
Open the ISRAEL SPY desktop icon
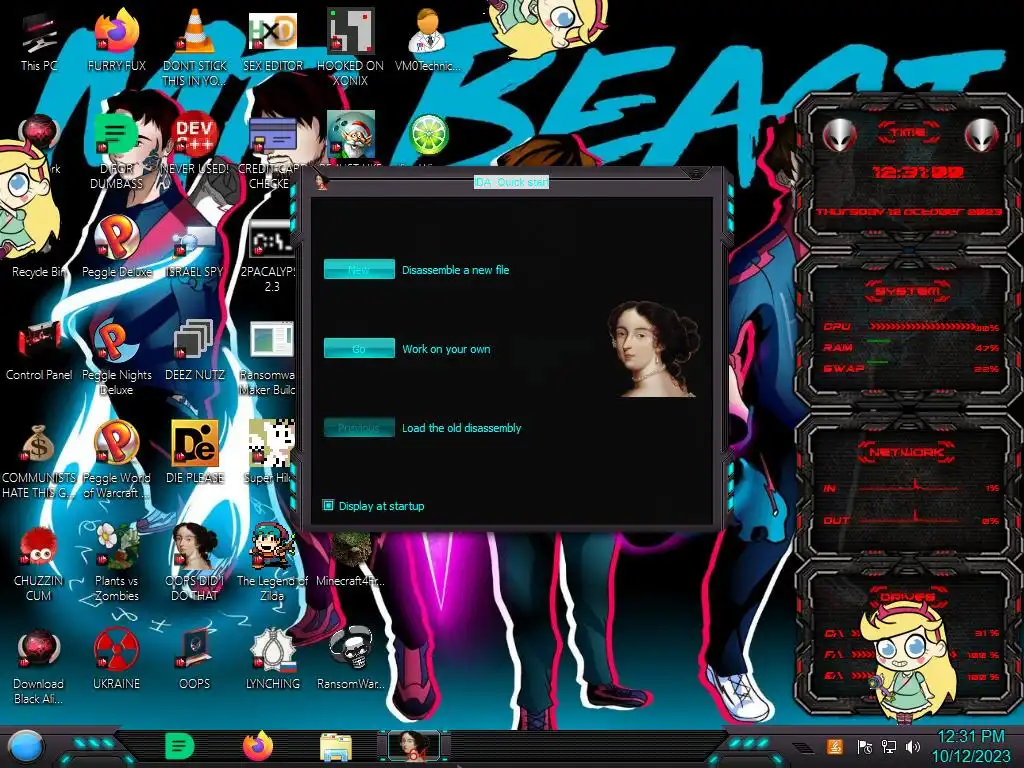(x=195, y=242)
